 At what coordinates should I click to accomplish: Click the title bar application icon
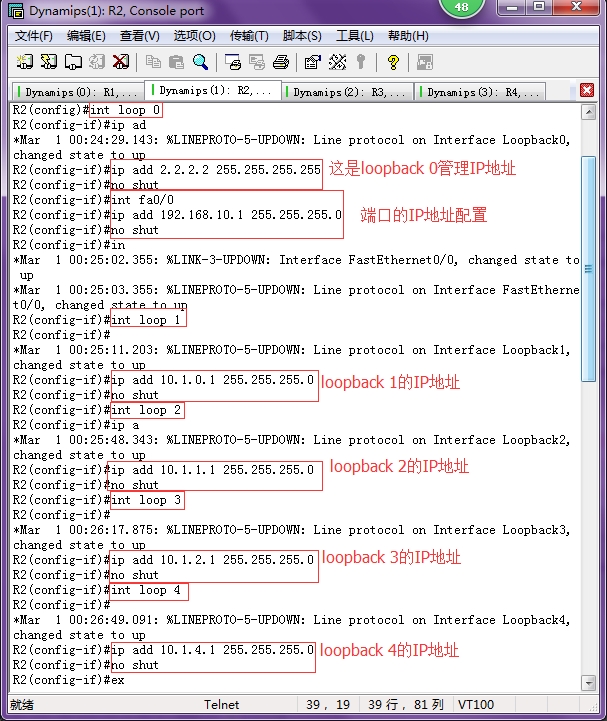pos(16,11)
